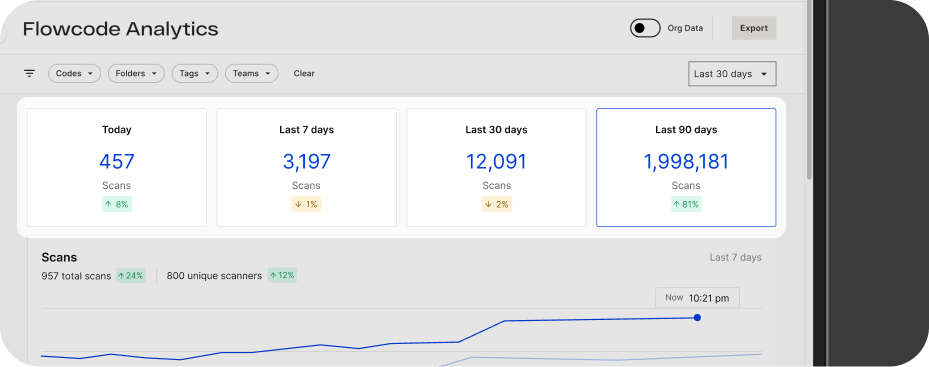The width and height of the screenshot is (929, 367).
Task: Click the 1,998,181 scans value
Action: coord(686,161)
